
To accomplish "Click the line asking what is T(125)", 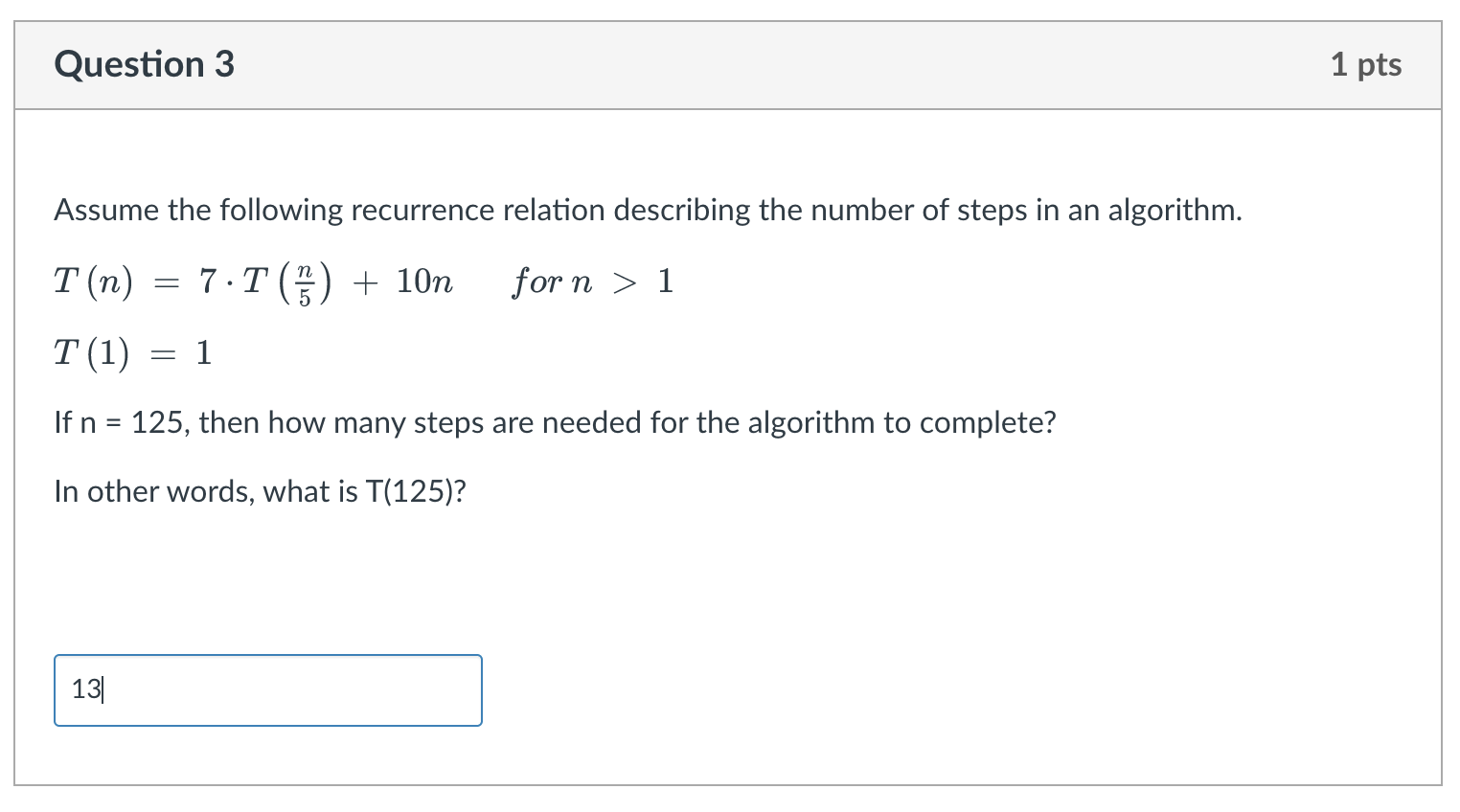I will pos(261,491).
